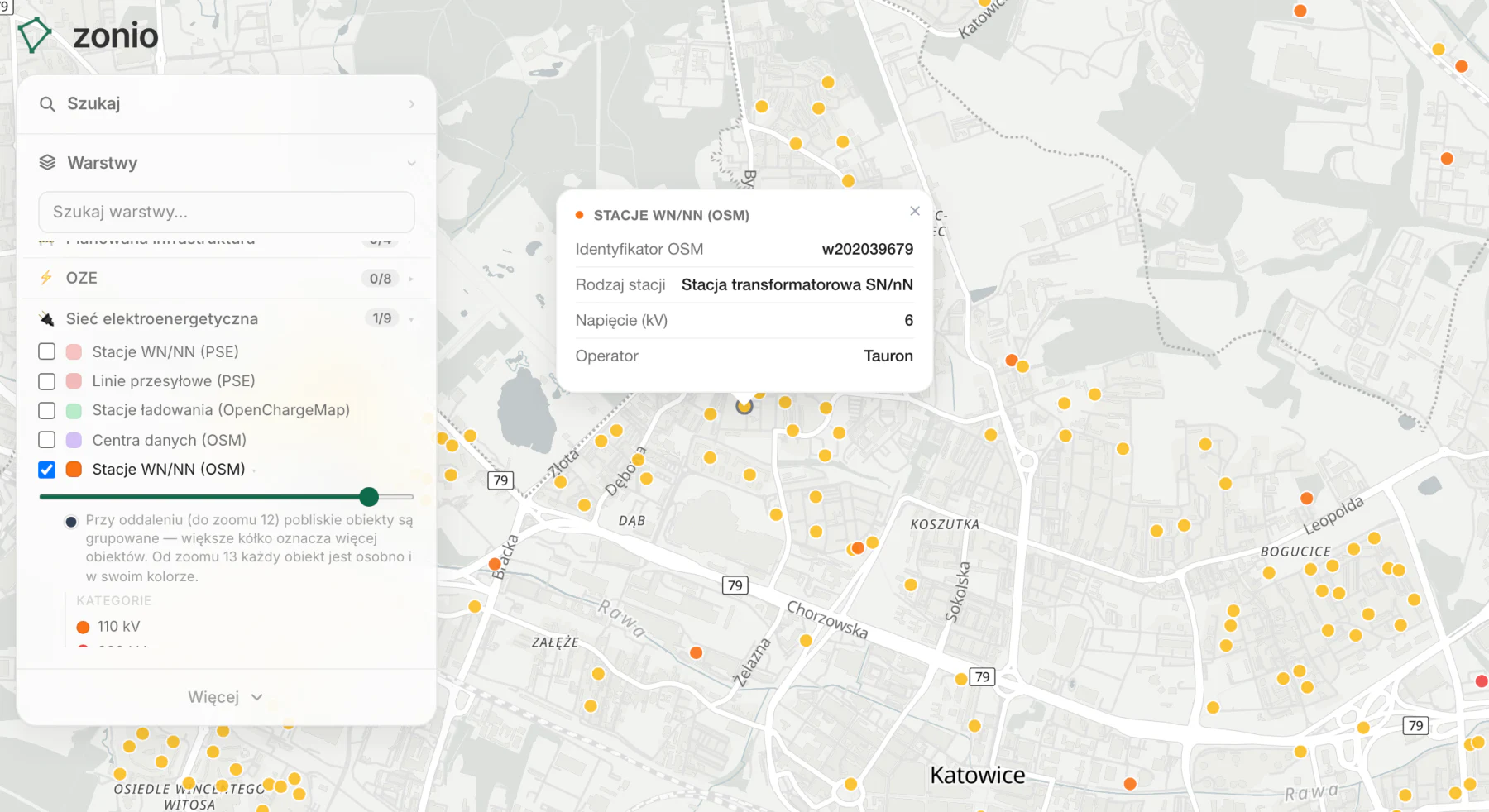Image resolution: width=1489 pixels, height=812 pixels.
Task: Click the power plug icon for Sieć elektroenergetyczna
Action: pos(46,318)
